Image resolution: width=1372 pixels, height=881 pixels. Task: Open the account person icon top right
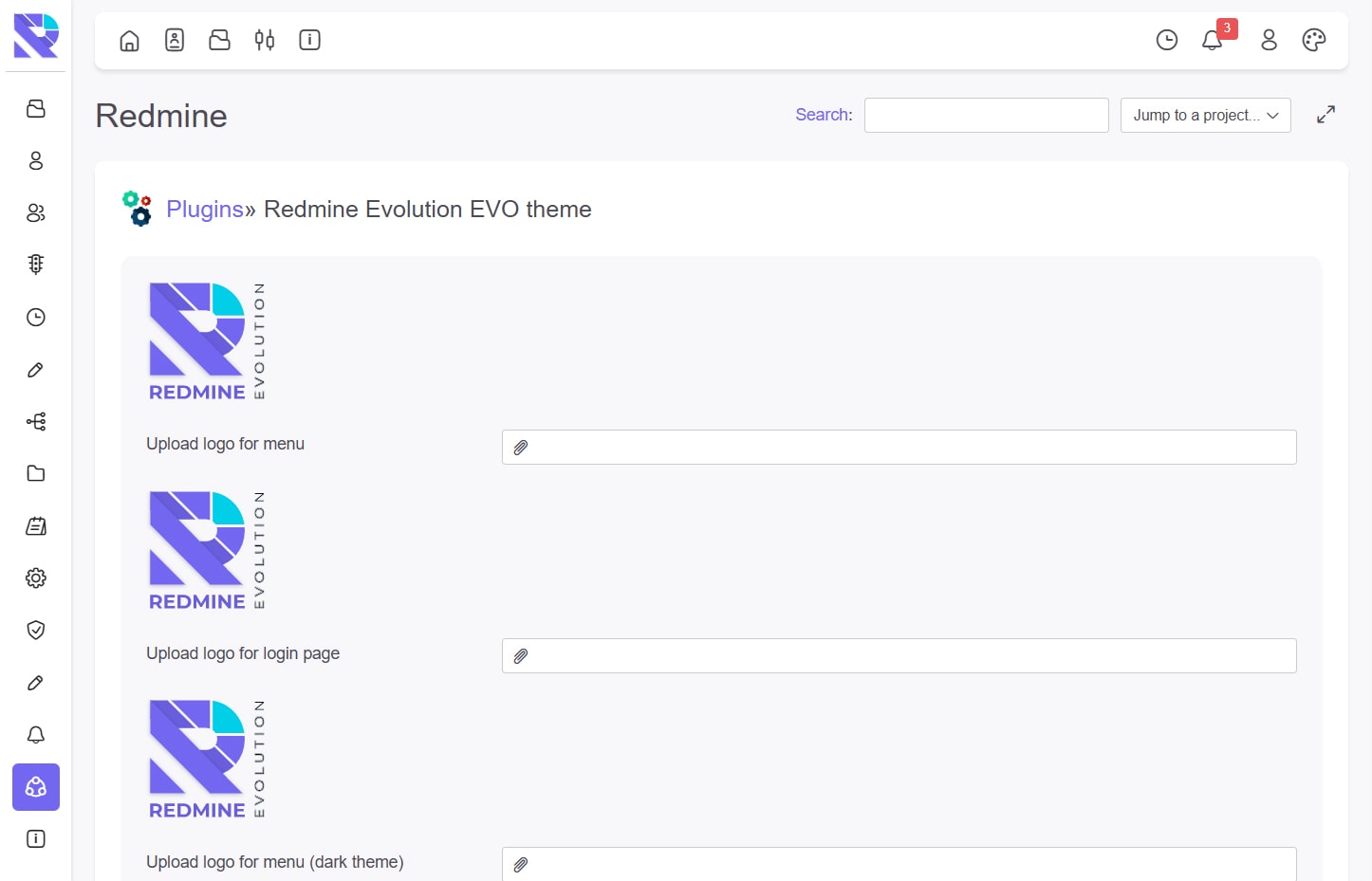click(x=1269, y=41)
